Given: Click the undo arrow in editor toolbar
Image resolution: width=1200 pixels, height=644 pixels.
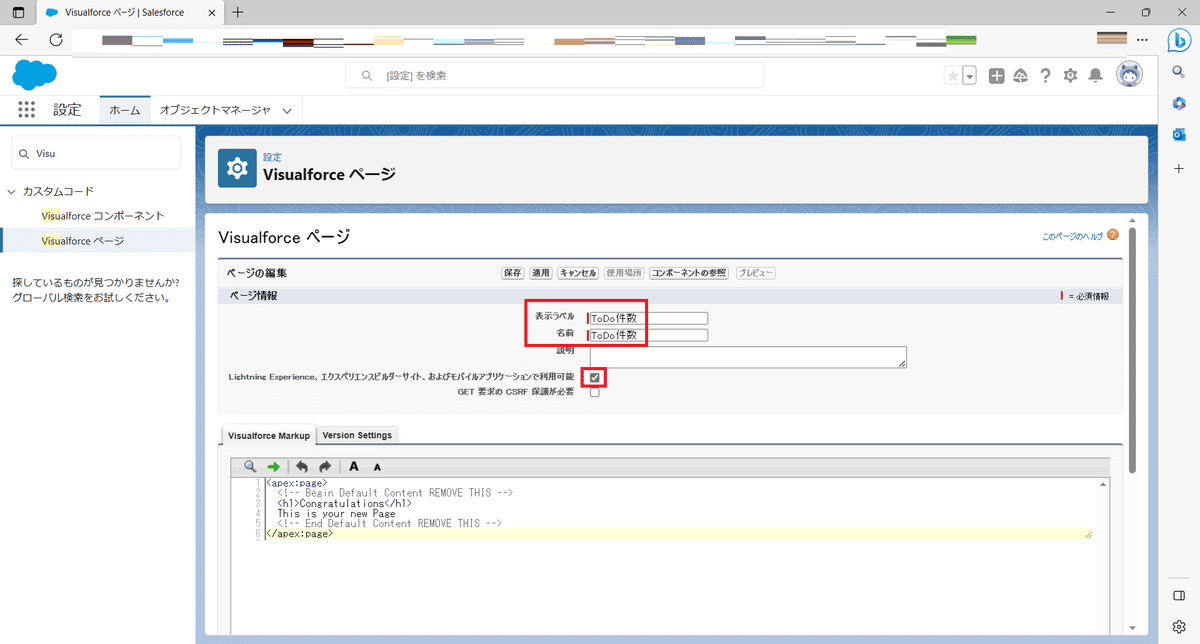Looking at the screenshot, I should tap(302, 467).
